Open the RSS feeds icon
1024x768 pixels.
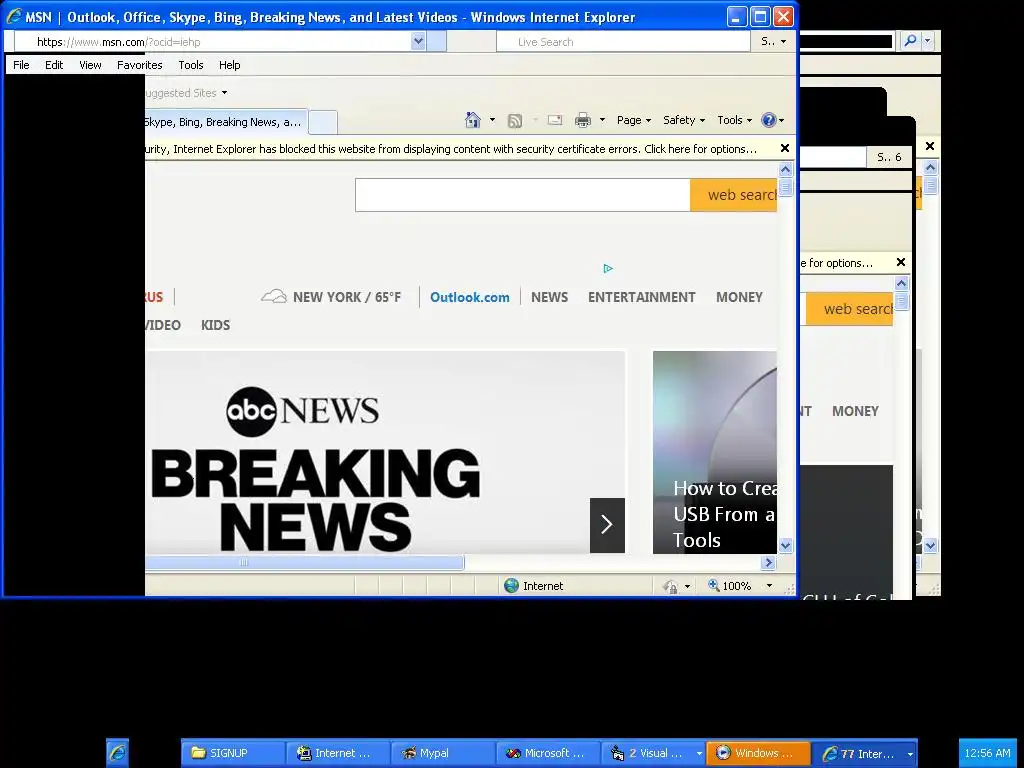pyautogui.click(x=515, y=121)
